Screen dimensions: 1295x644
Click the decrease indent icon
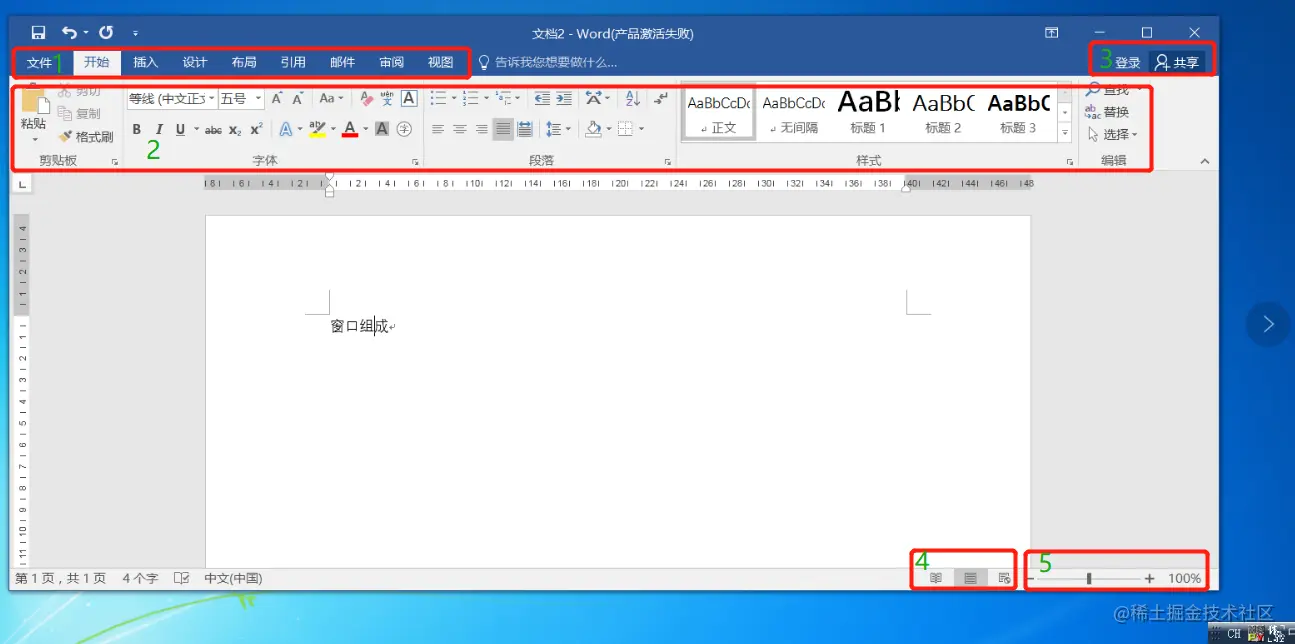click(x=542, y=99)
